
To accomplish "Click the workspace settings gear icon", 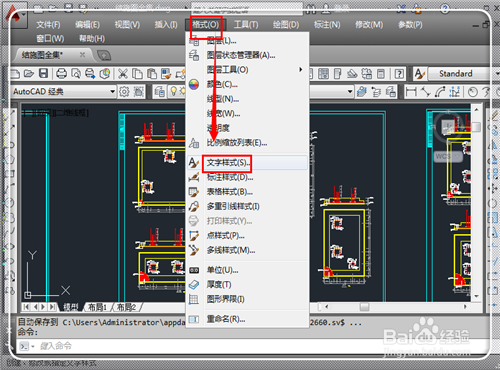I will (124, 91).
